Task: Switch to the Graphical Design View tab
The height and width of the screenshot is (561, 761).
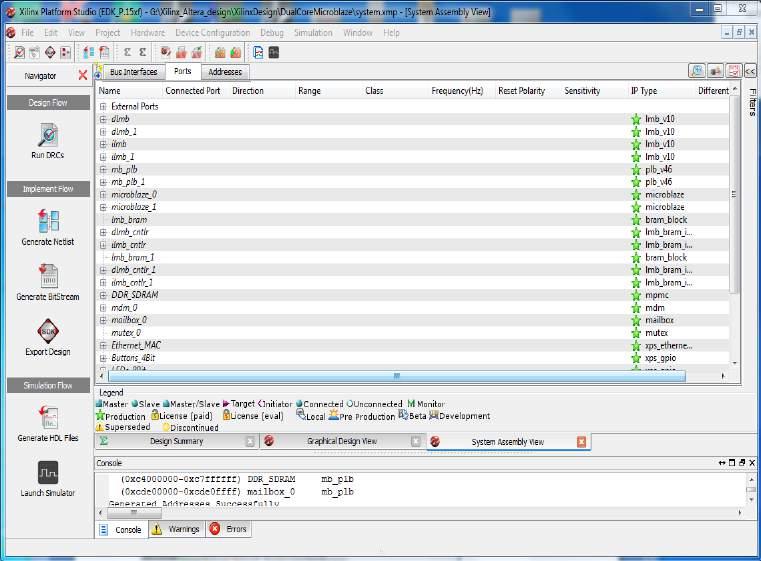Action: [x=342, y=441]
